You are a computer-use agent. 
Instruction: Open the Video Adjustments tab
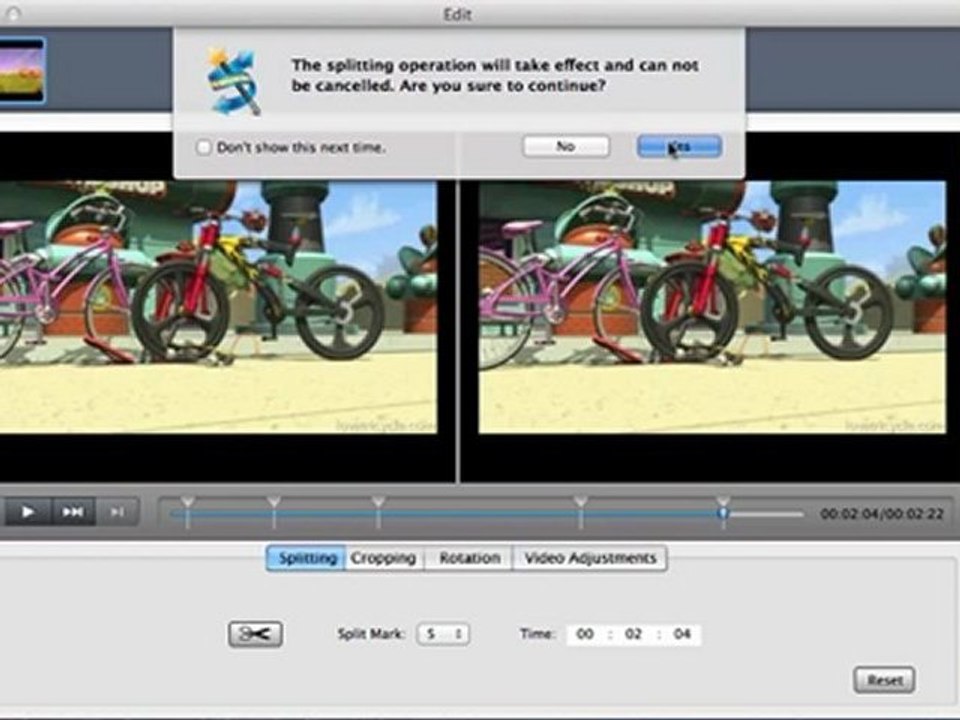tap(590, 558)
